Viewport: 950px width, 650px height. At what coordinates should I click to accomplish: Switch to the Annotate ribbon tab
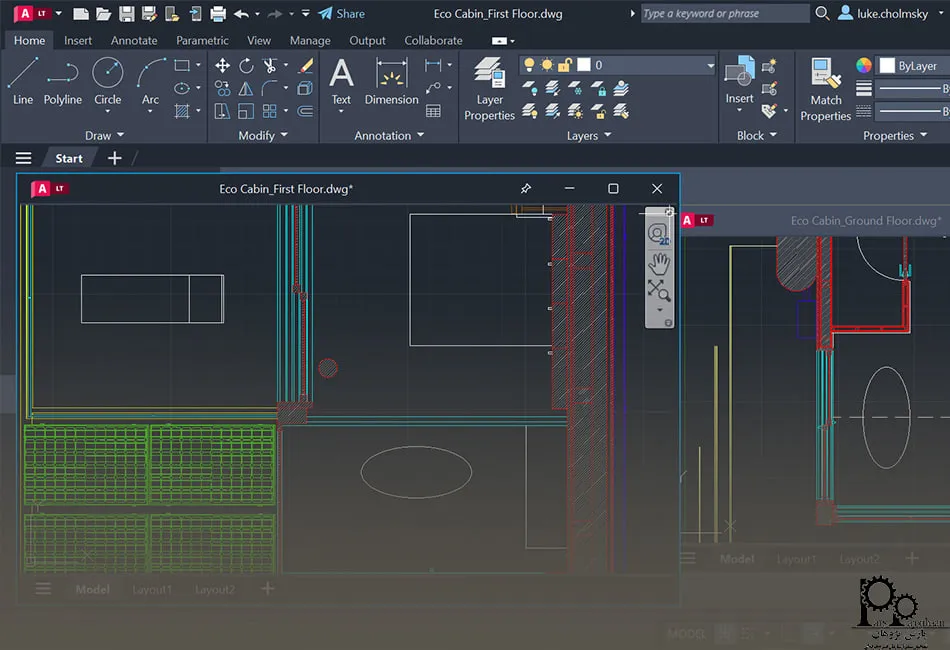click(134, 41)
